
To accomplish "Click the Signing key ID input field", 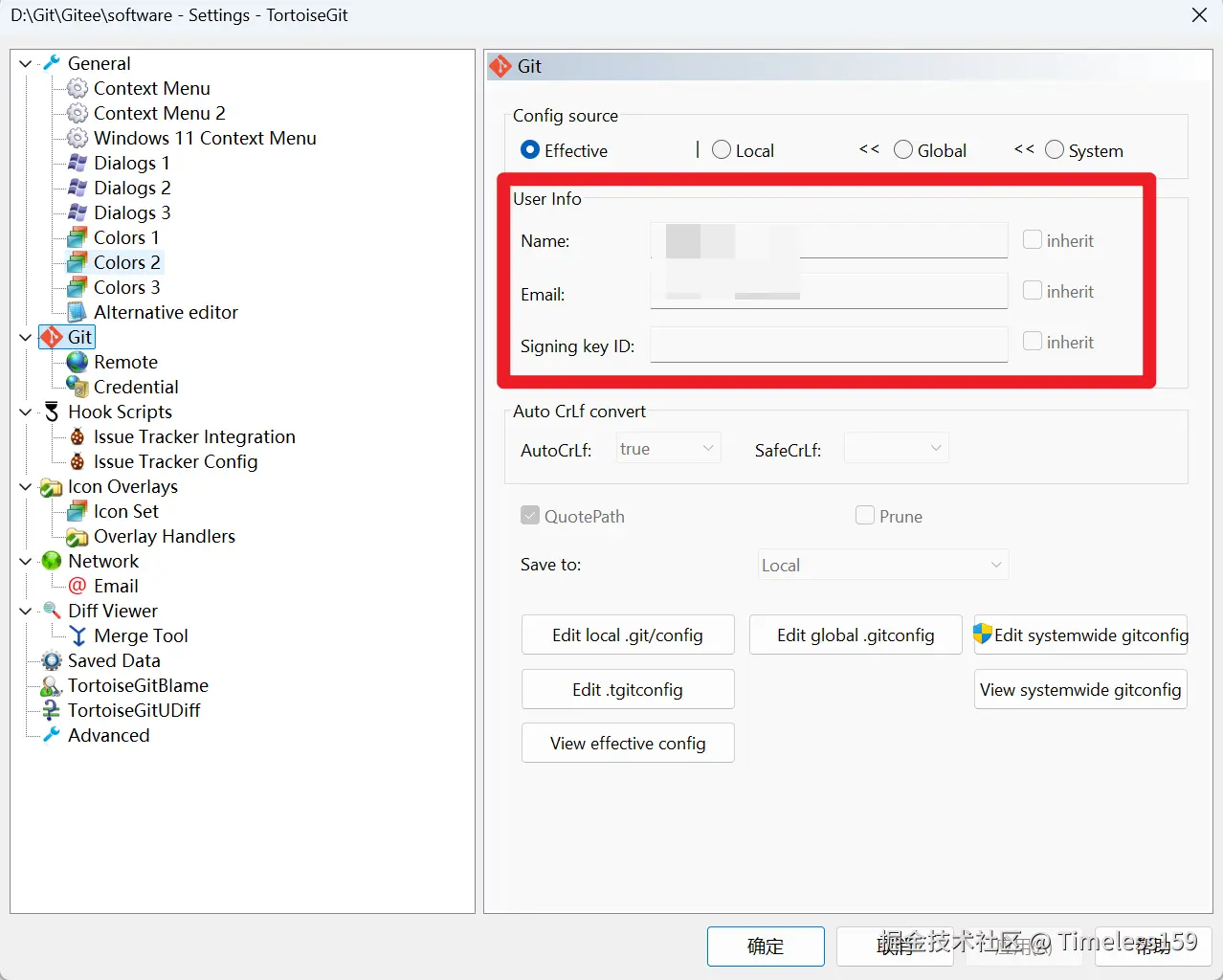I will pos(829,345).
